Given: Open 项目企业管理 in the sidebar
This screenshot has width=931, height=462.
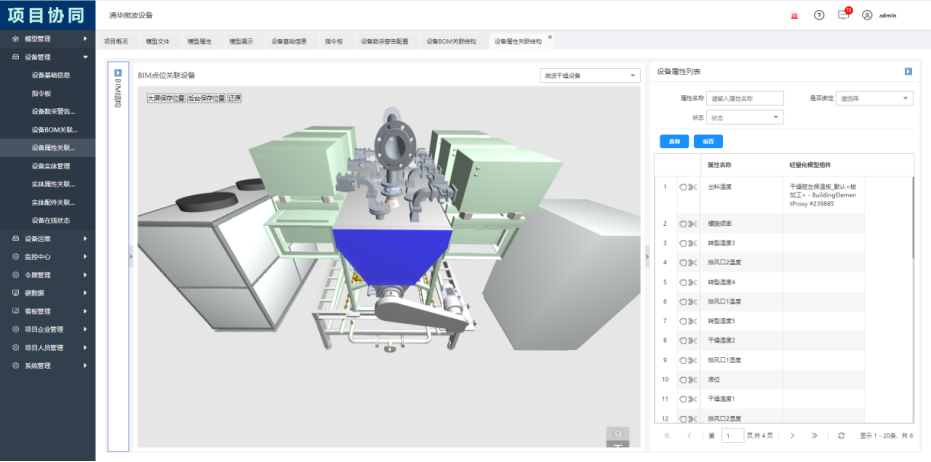Looking at the screenshot, I should coord(48,330).
